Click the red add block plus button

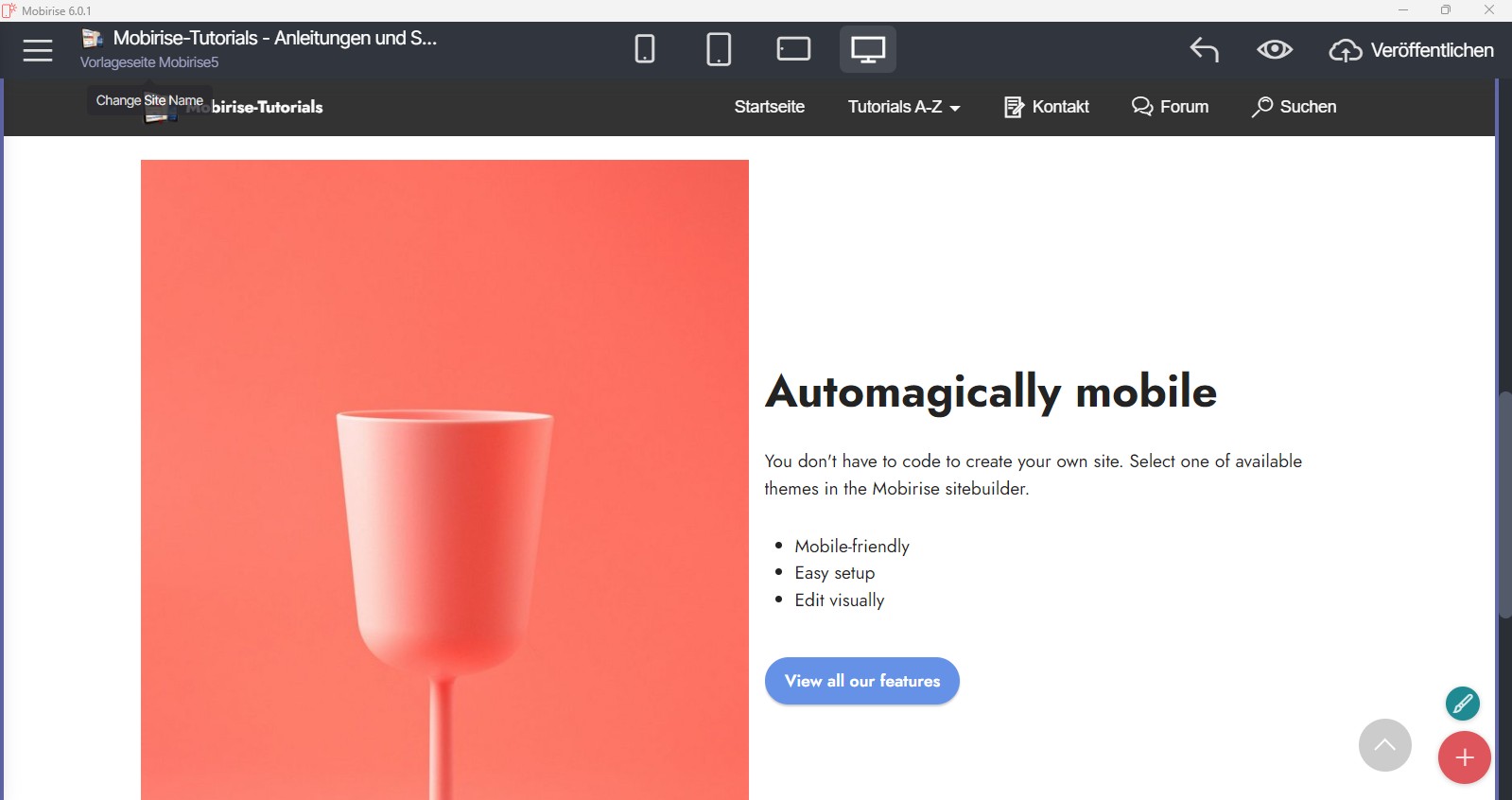point(1464,757)
